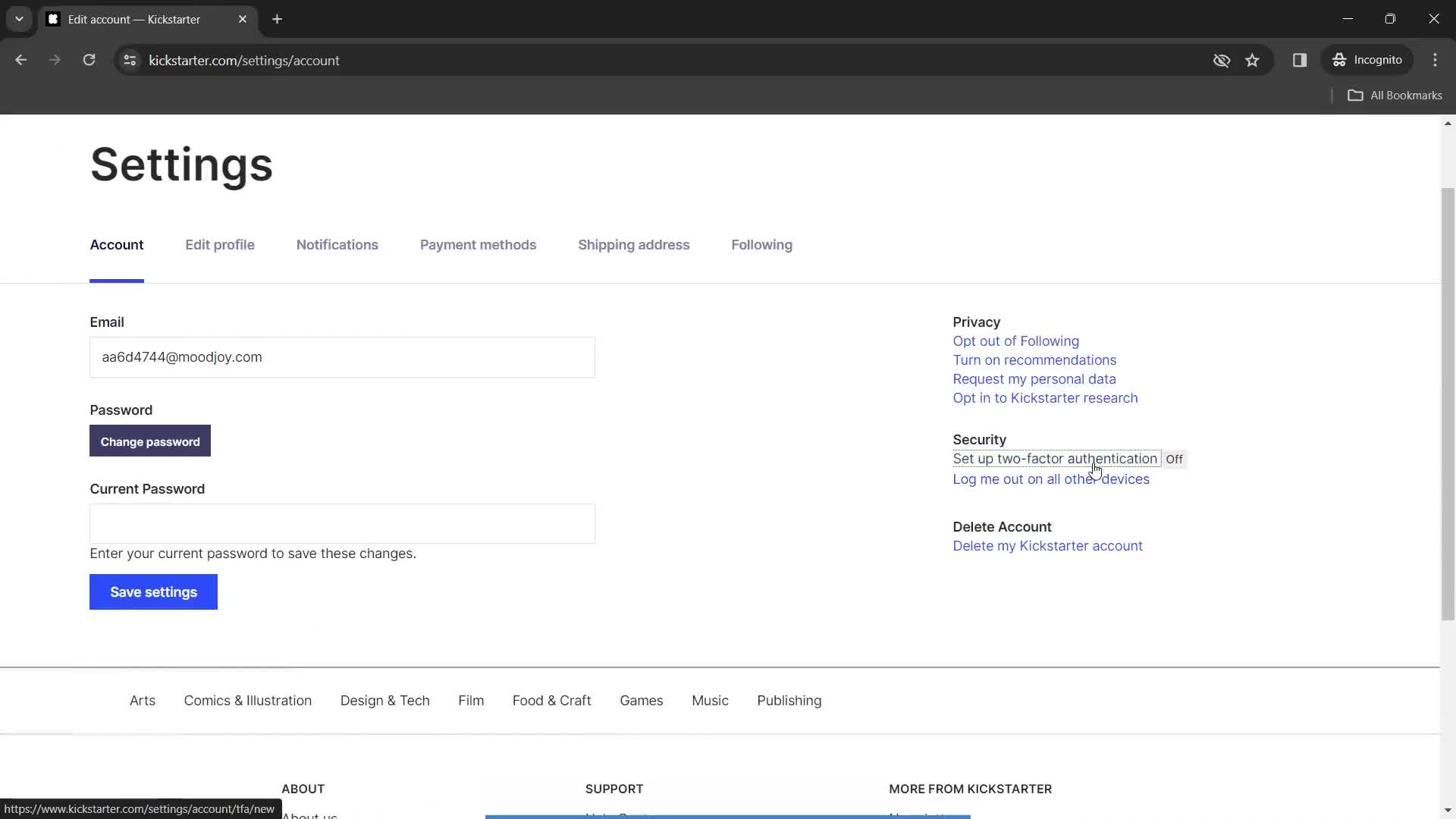Click the Security section heading
Viewport: 1456px width, 819px height.
pyautogui.click(x=980, y=440)
